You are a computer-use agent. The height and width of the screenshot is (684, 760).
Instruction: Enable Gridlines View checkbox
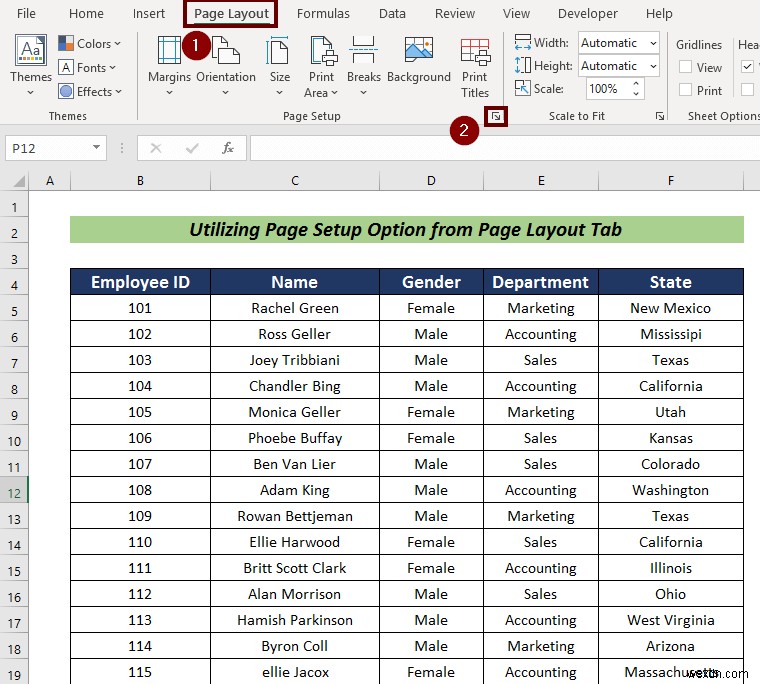[x=685, y=67]
